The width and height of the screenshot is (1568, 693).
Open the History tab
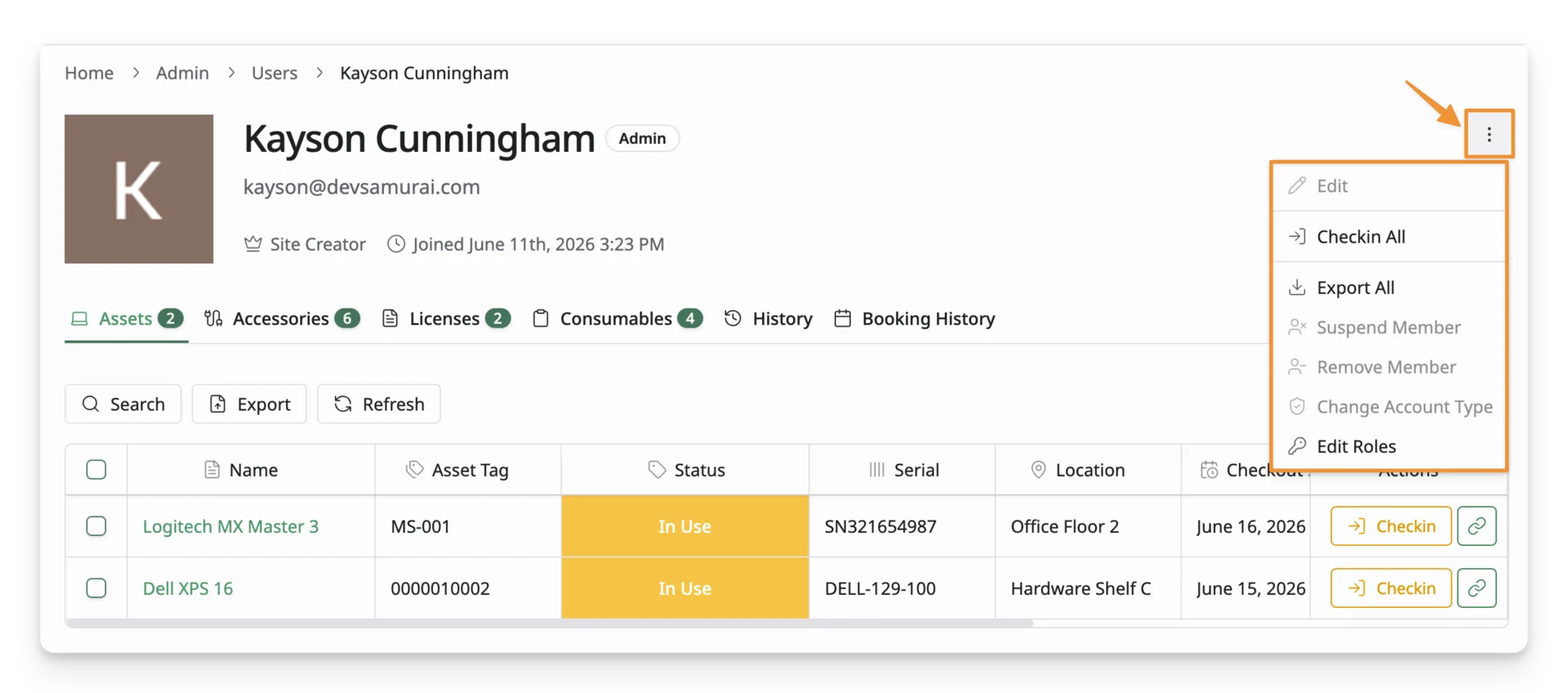point(768,319)
